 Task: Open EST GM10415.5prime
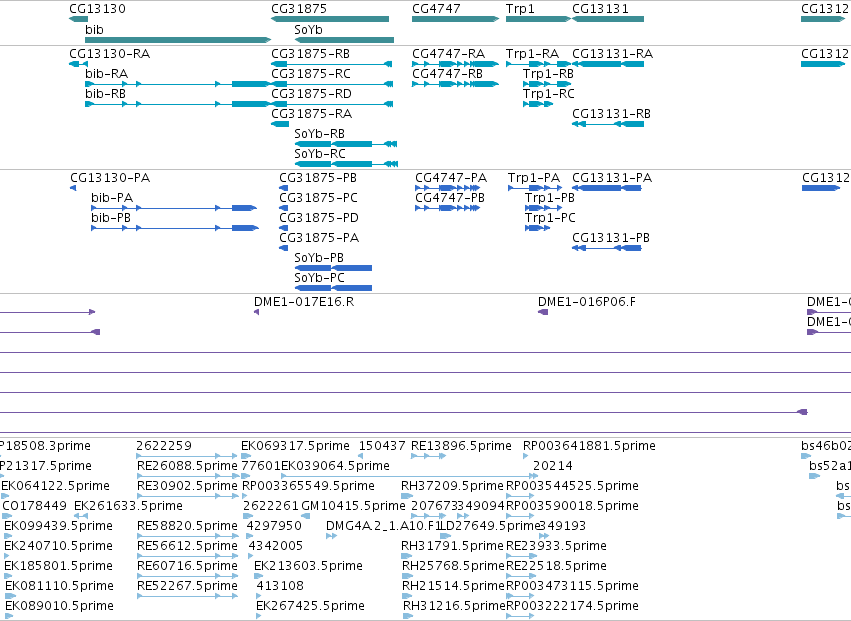(353, 506)
